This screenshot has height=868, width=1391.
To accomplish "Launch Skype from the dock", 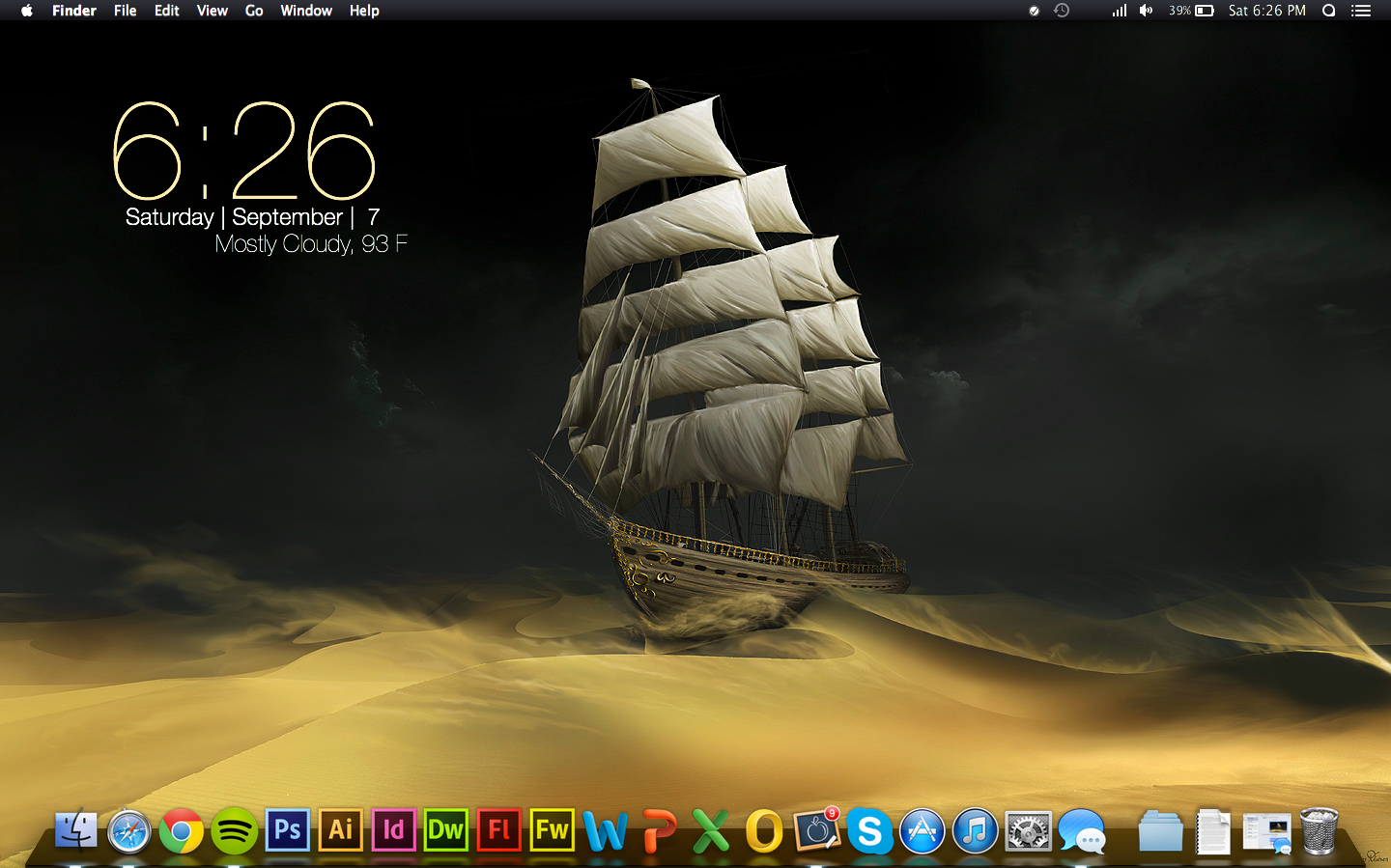I will tap(870, 831).
